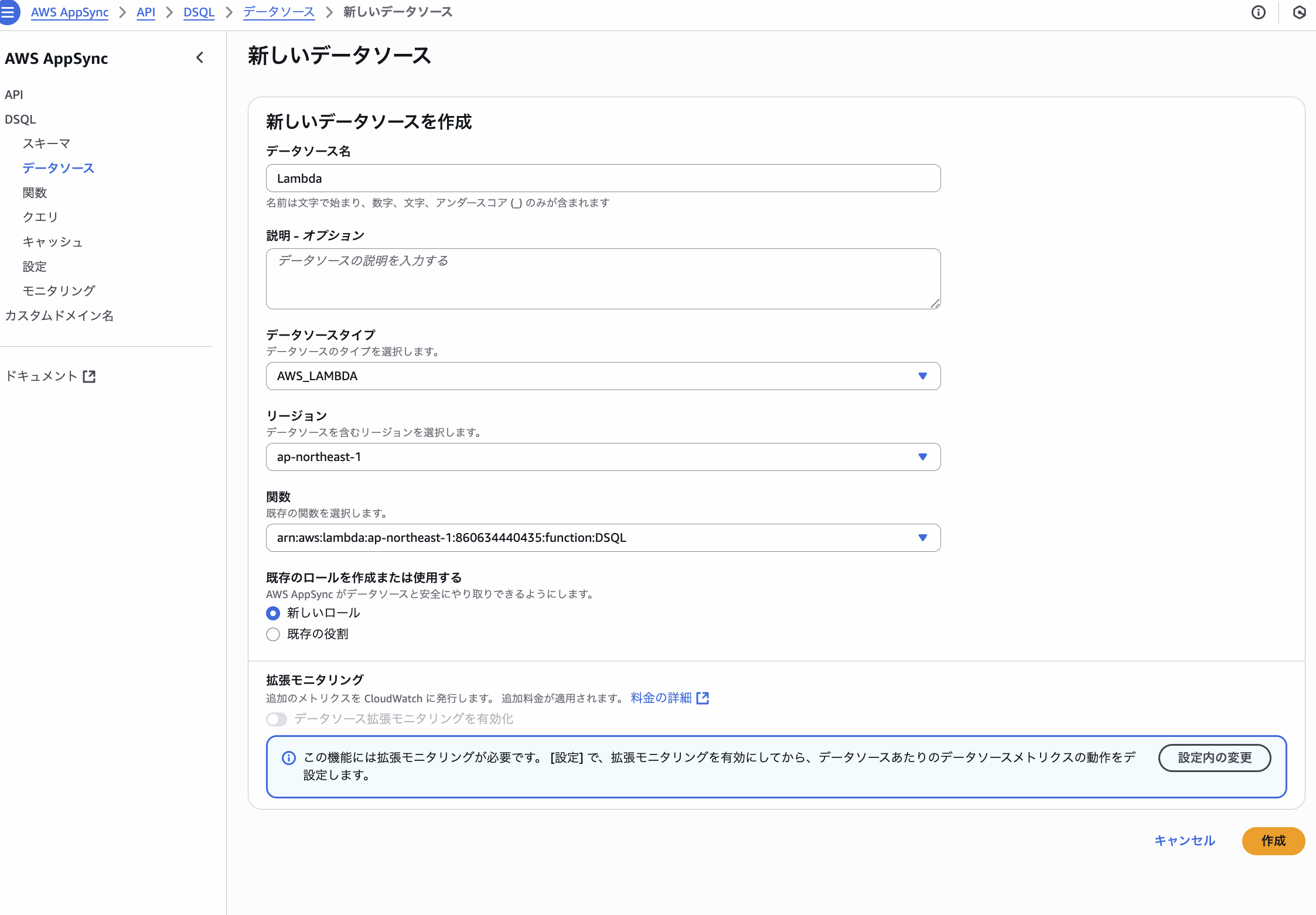
Task: Click the hexagon settings icon at top right
Action: (x=1299, y=12)
